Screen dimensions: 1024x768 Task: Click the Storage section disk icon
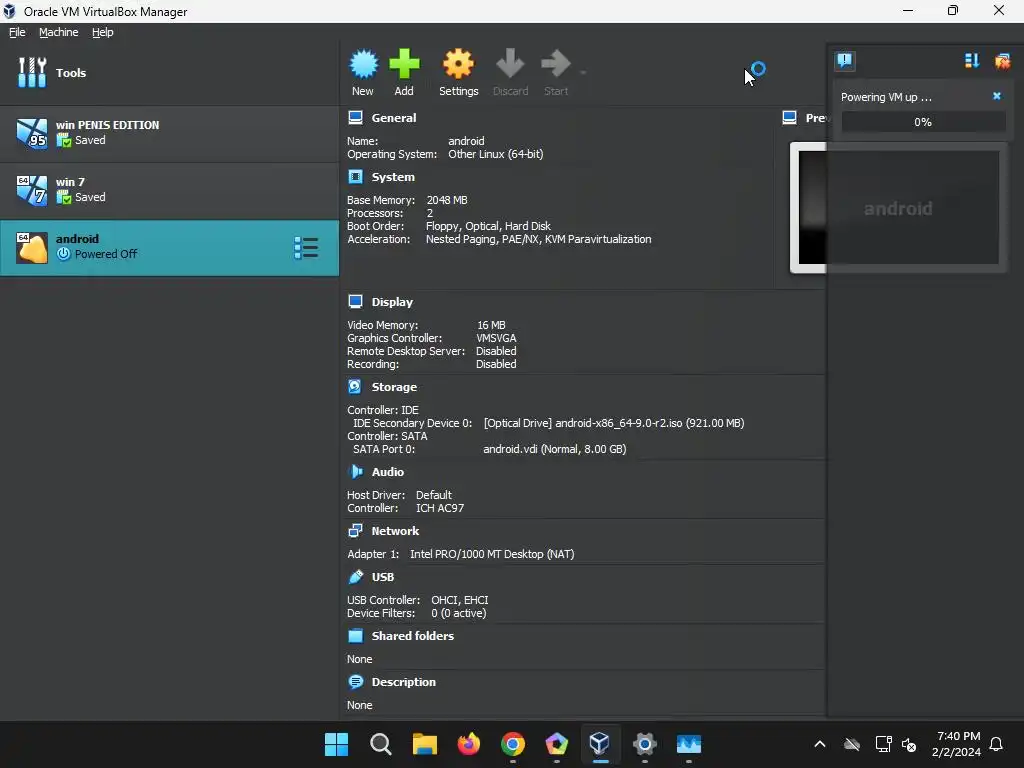[x=355, y=387]
